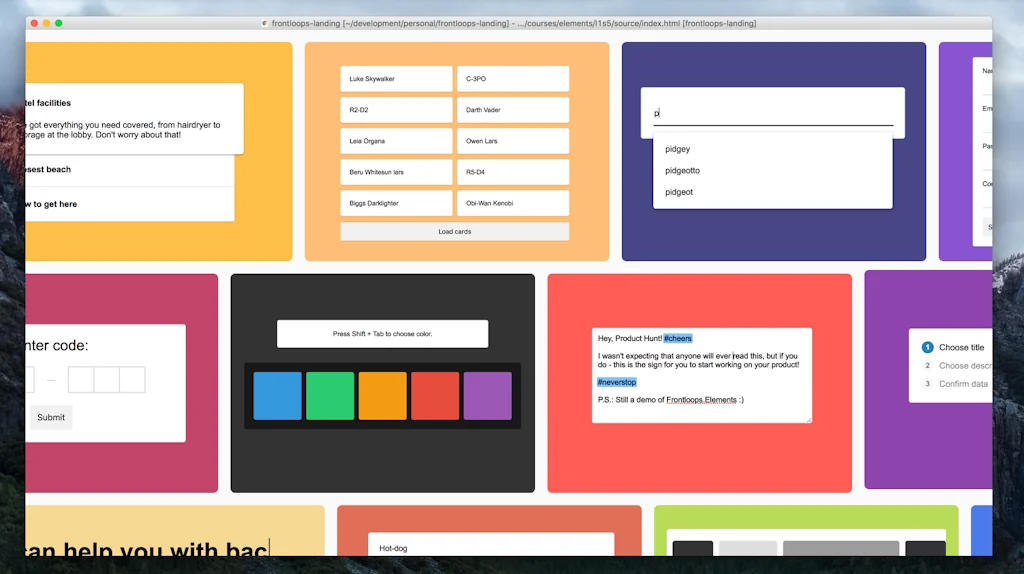Pick the blue color swatch
The height and width of the screenshot is (574, 1024).
pyautogui.click(x=278, y=396)
